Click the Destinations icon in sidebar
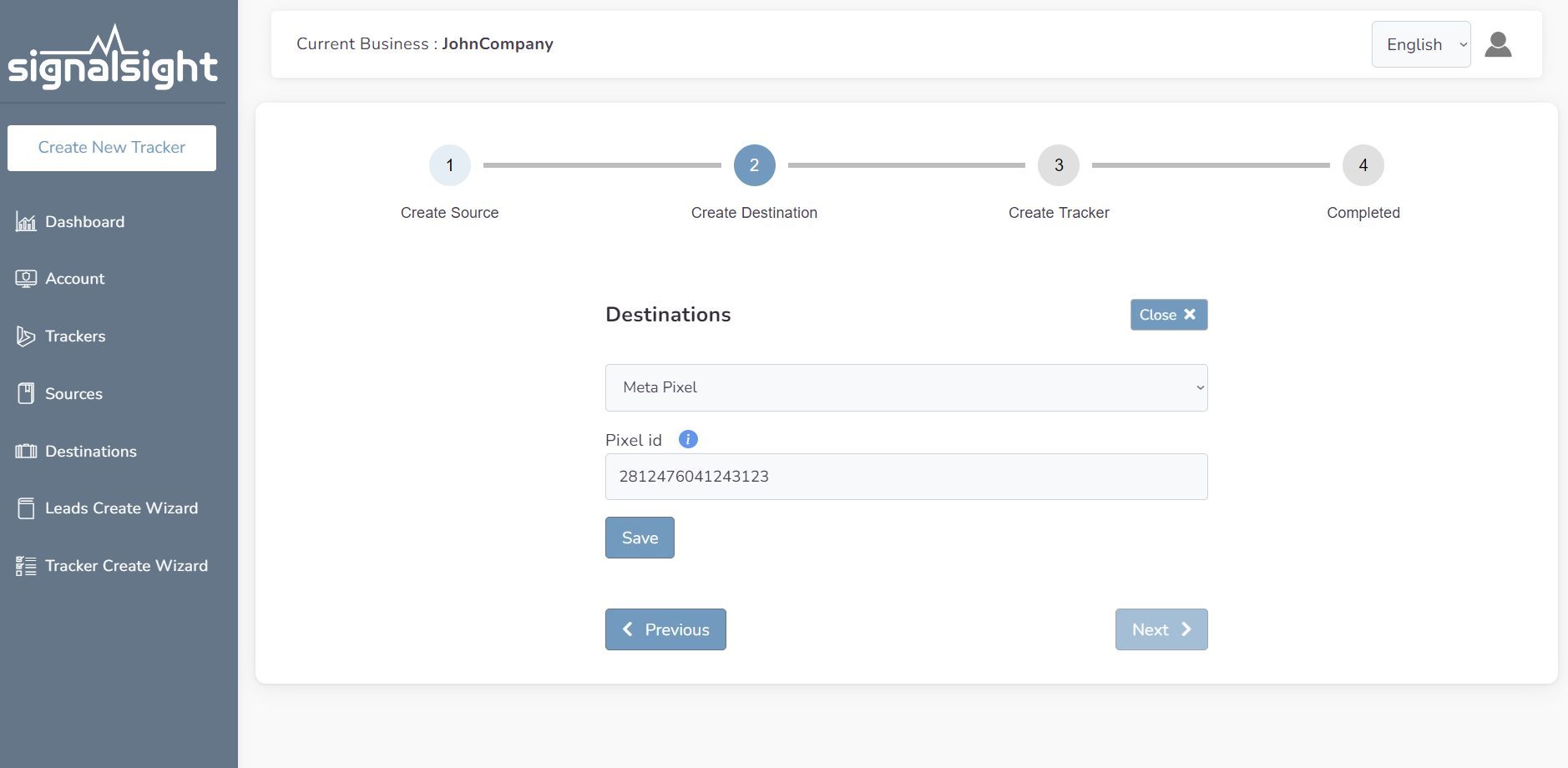 point(26,452)
